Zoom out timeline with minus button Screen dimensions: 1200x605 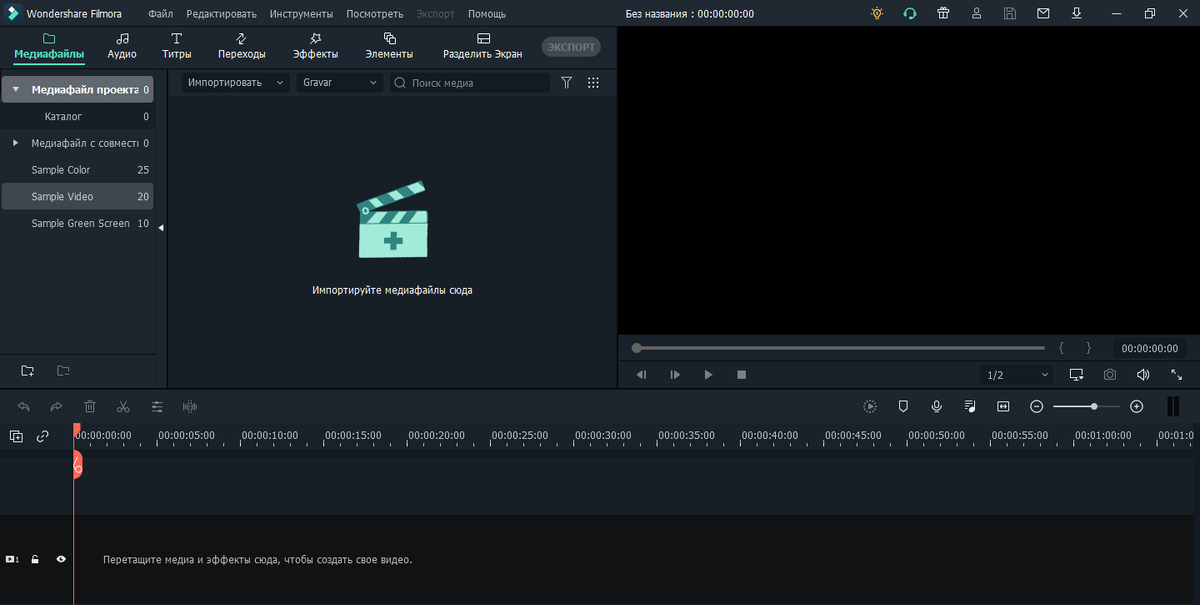1037,407
